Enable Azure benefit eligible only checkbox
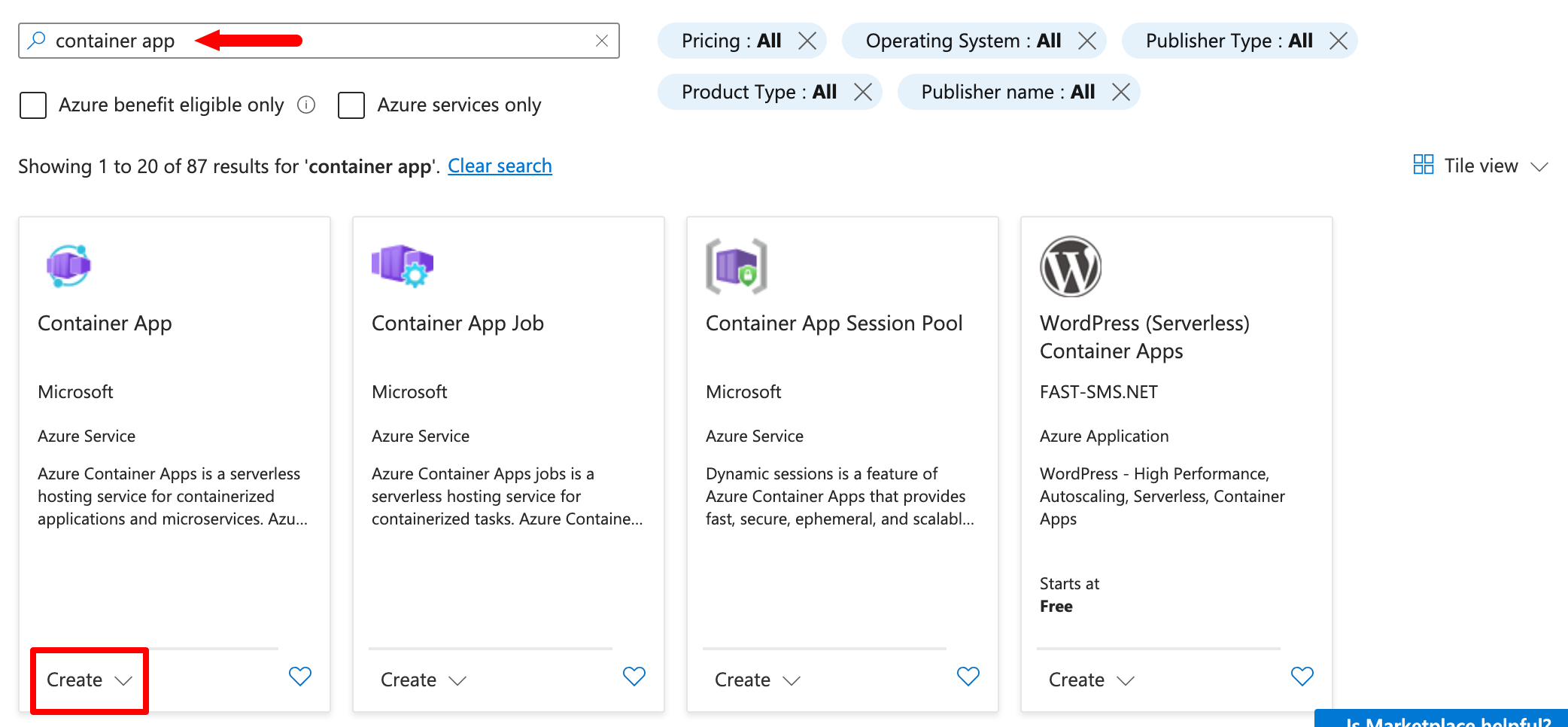Viewport: 1568px width, 727px height. 33,105
